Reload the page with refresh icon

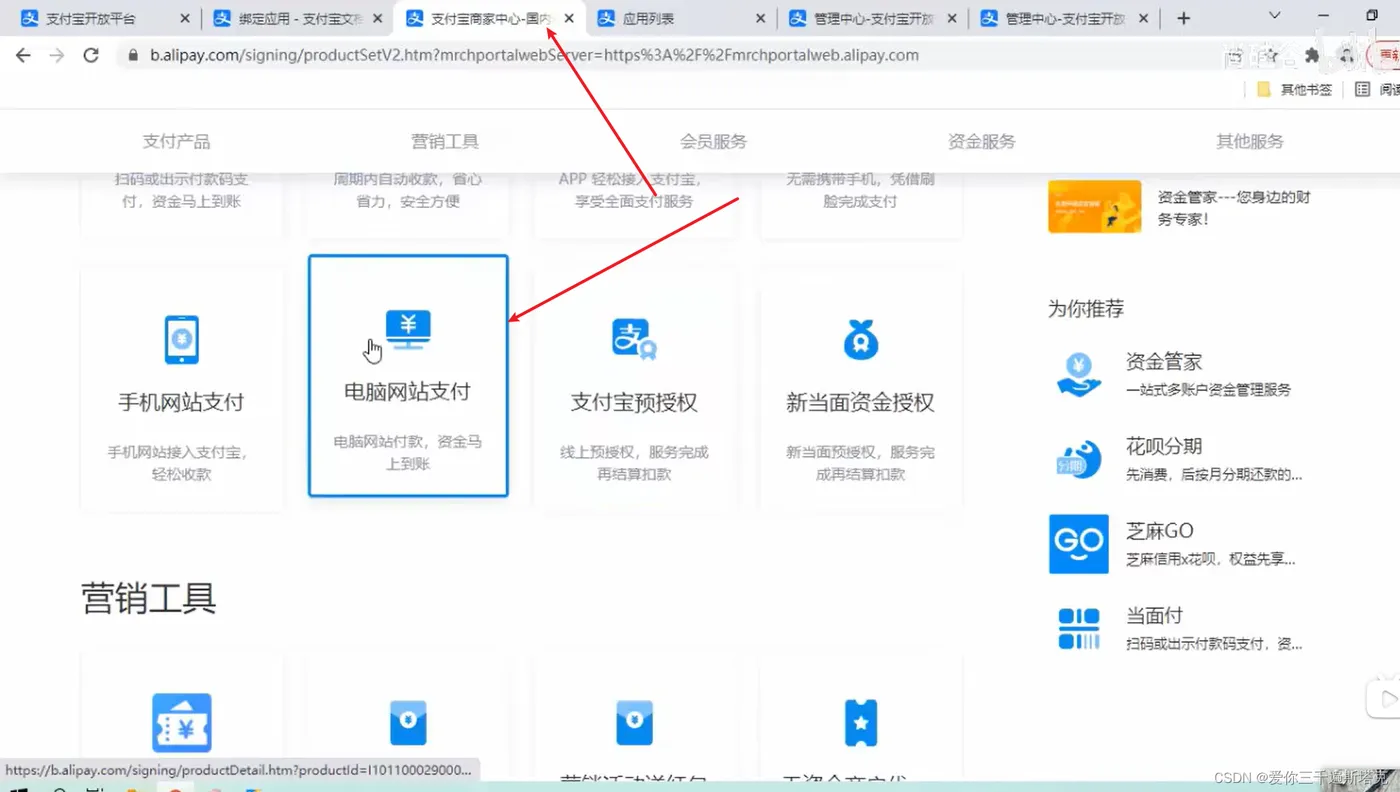91,55
